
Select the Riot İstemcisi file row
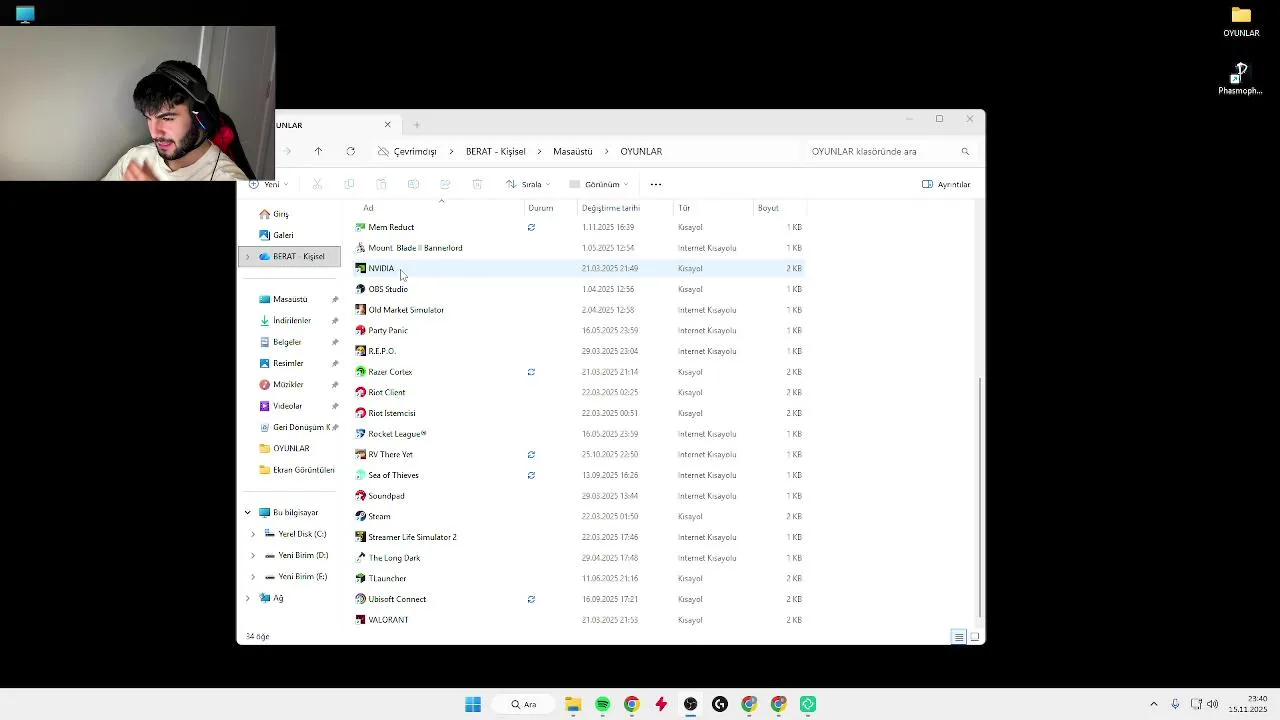(580, 413)
